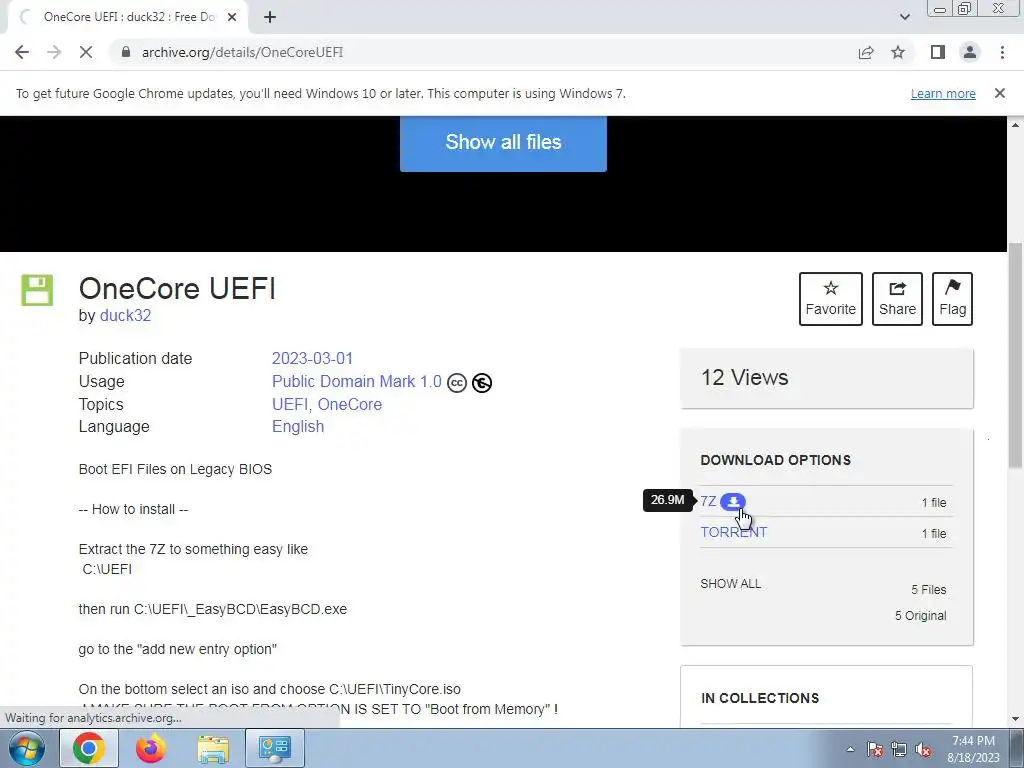Click the browser forward arrow
Viewport: 1024px width, 768px height.
(54, 52)
